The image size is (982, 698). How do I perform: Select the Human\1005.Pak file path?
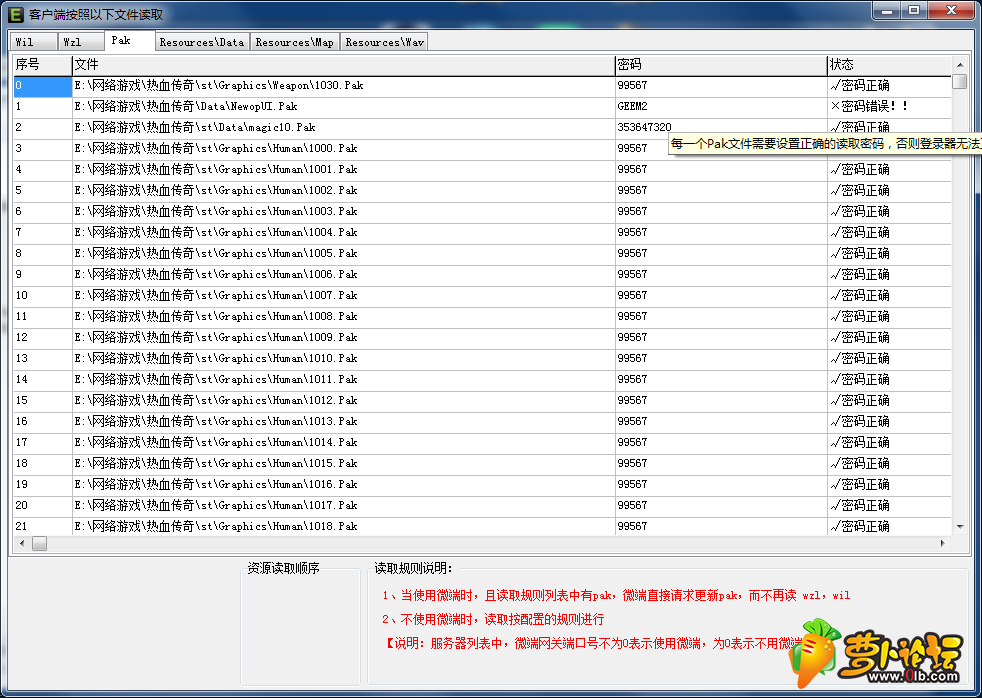click(x=216, y=254)
